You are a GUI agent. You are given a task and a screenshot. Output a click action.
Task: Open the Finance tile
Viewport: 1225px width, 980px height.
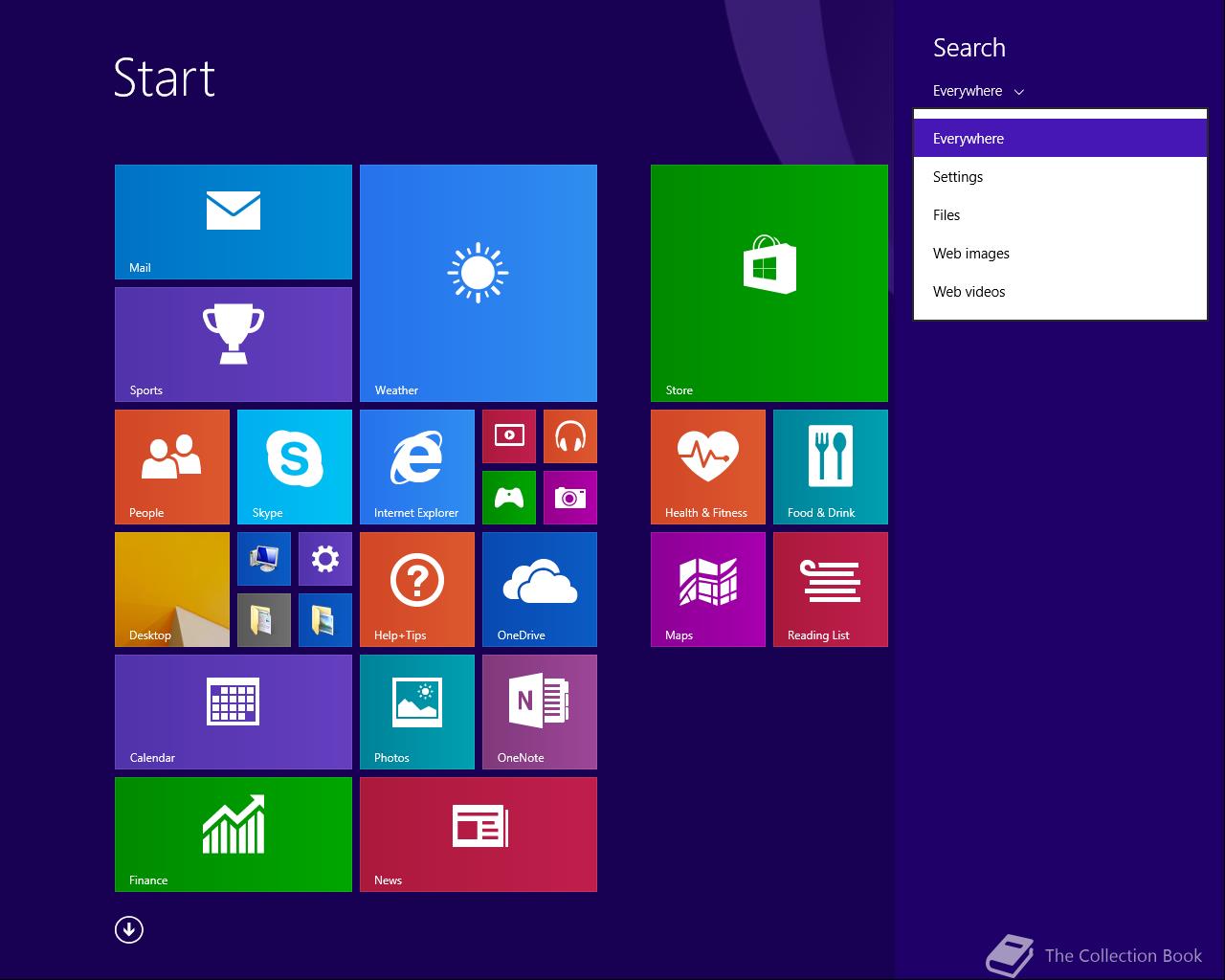pos(234,835)
